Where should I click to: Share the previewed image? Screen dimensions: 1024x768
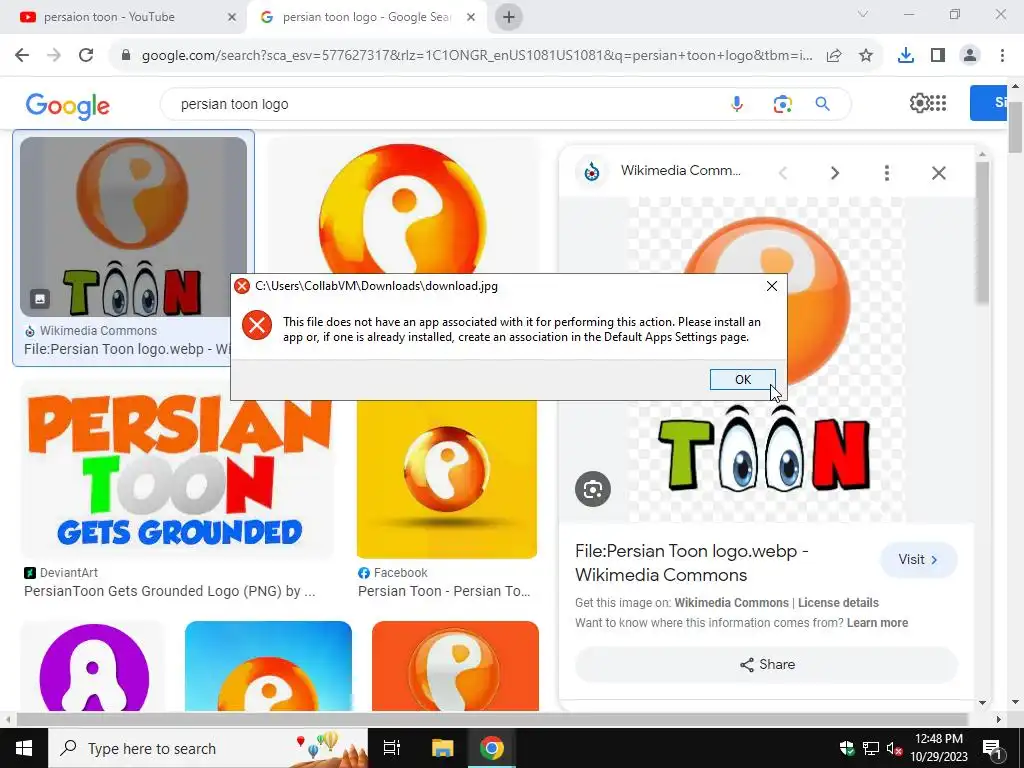tap(766, 665)
